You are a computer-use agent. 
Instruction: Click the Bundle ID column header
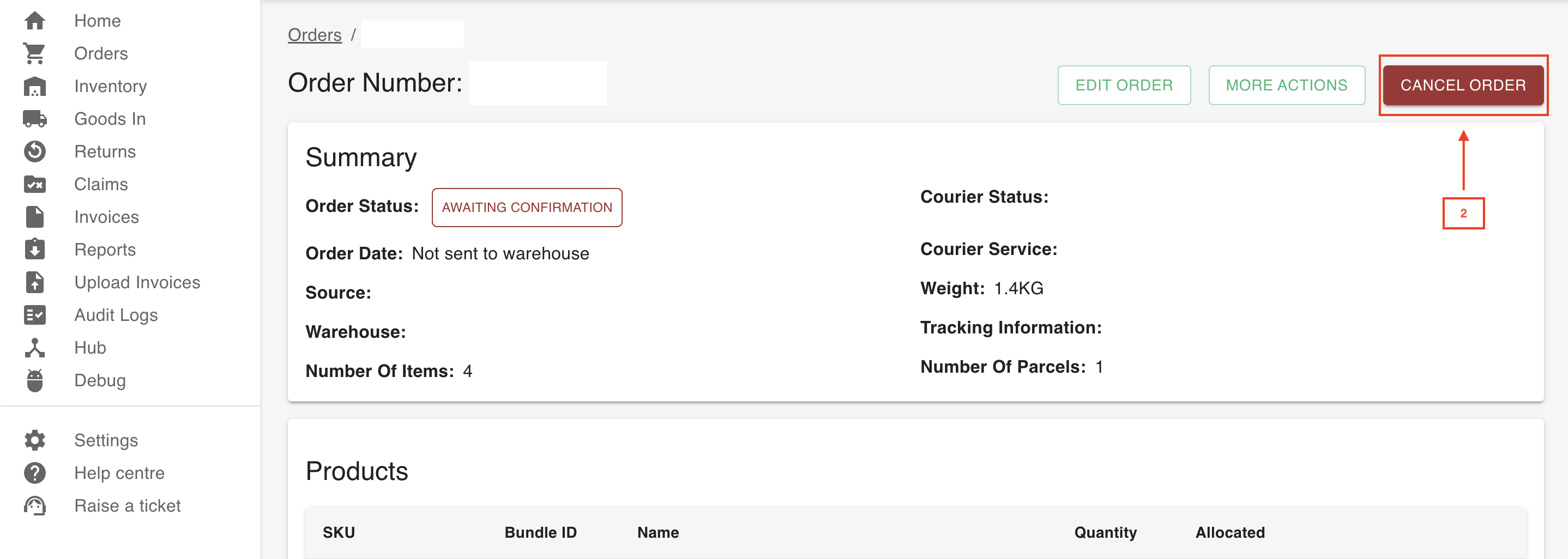coord(540,533)
